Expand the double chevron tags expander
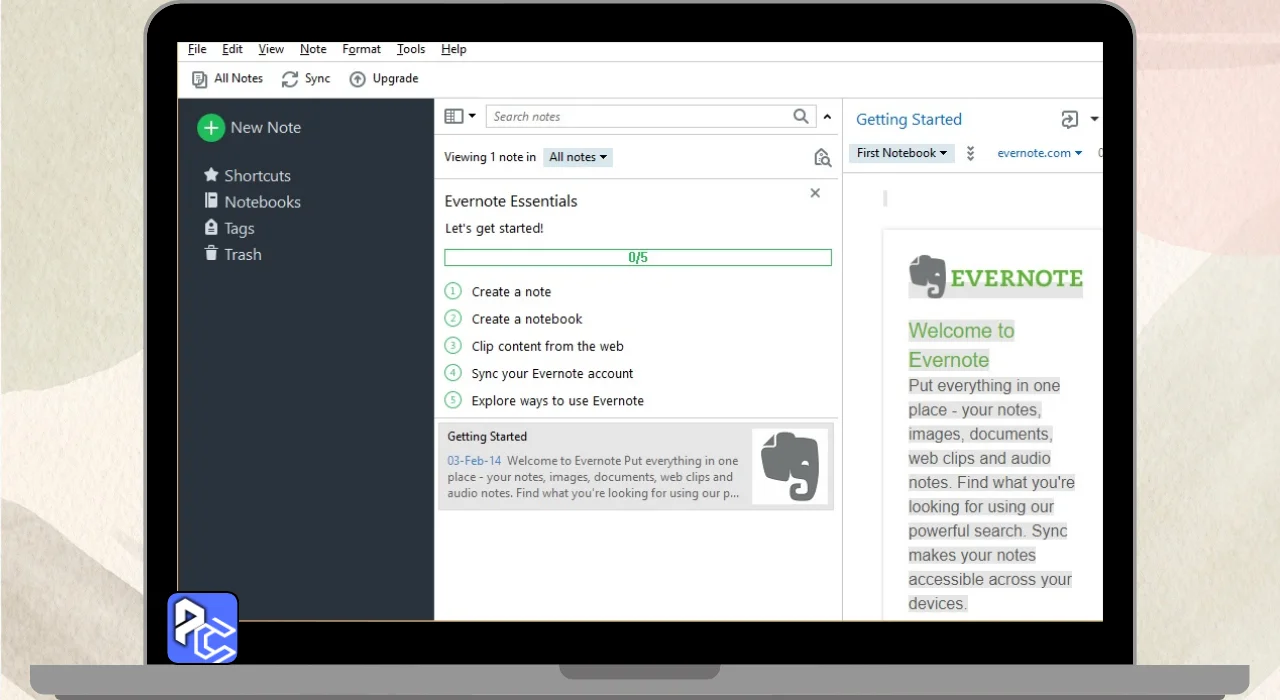The width and height of the screenshot is (1280, 700). coord(970,153)
